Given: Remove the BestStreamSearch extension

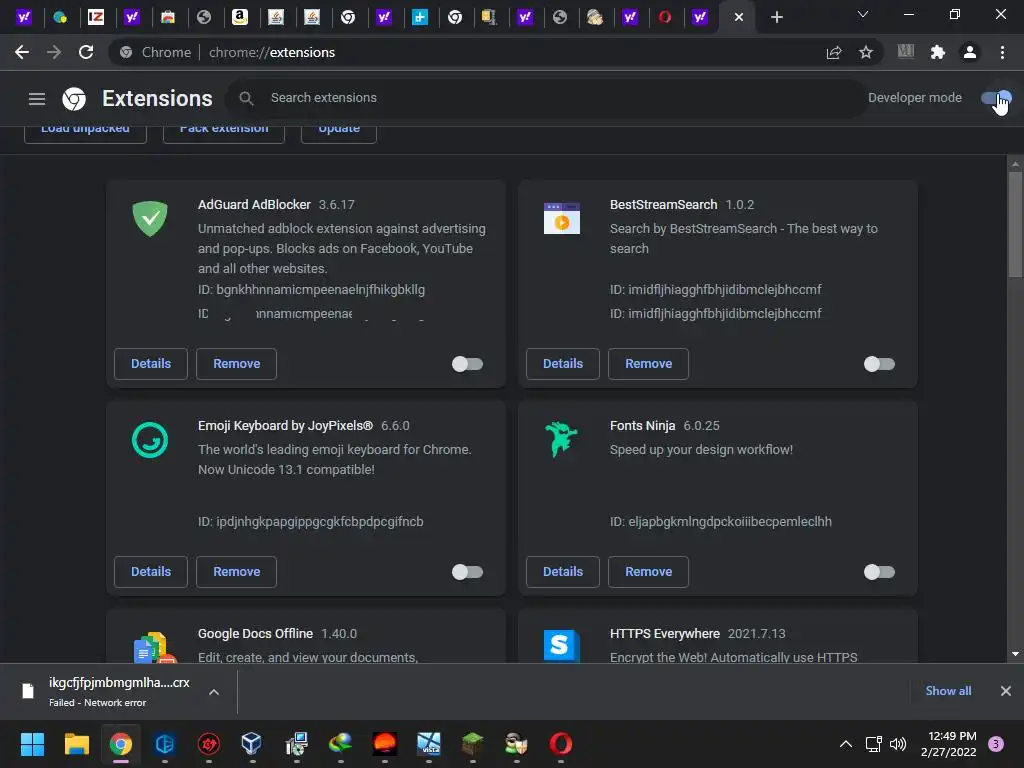Looking at the screenshot, I should click(648, 364).
